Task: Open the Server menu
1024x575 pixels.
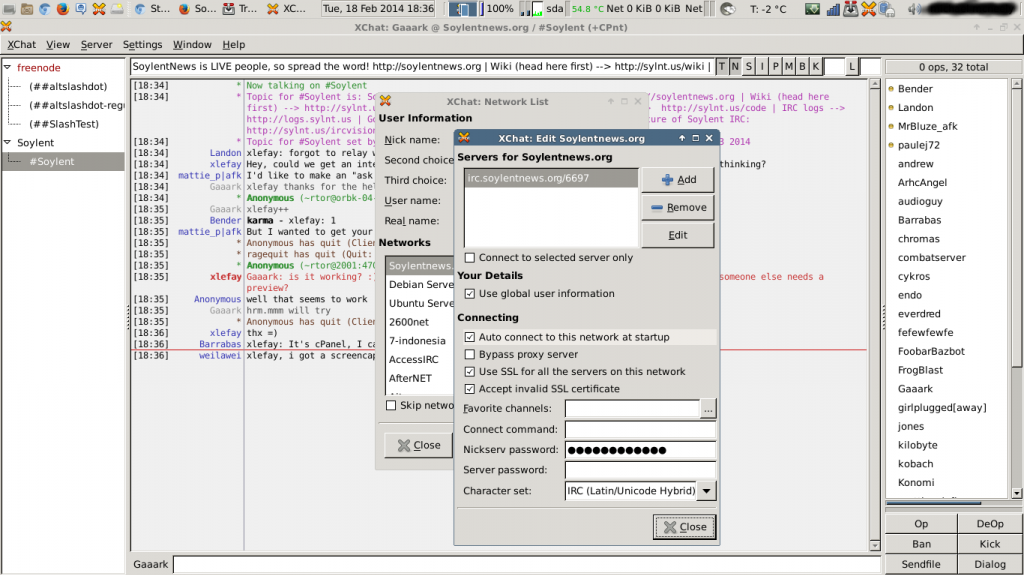Action: 96,45
